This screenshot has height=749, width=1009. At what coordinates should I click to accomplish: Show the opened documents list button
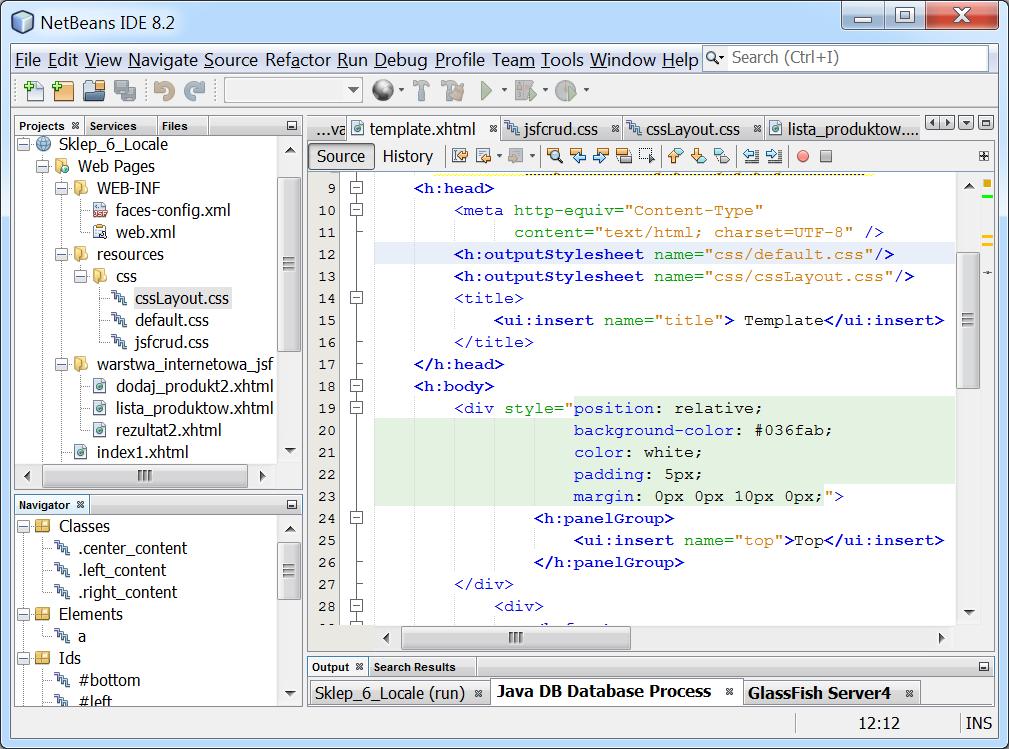(966, 122)
